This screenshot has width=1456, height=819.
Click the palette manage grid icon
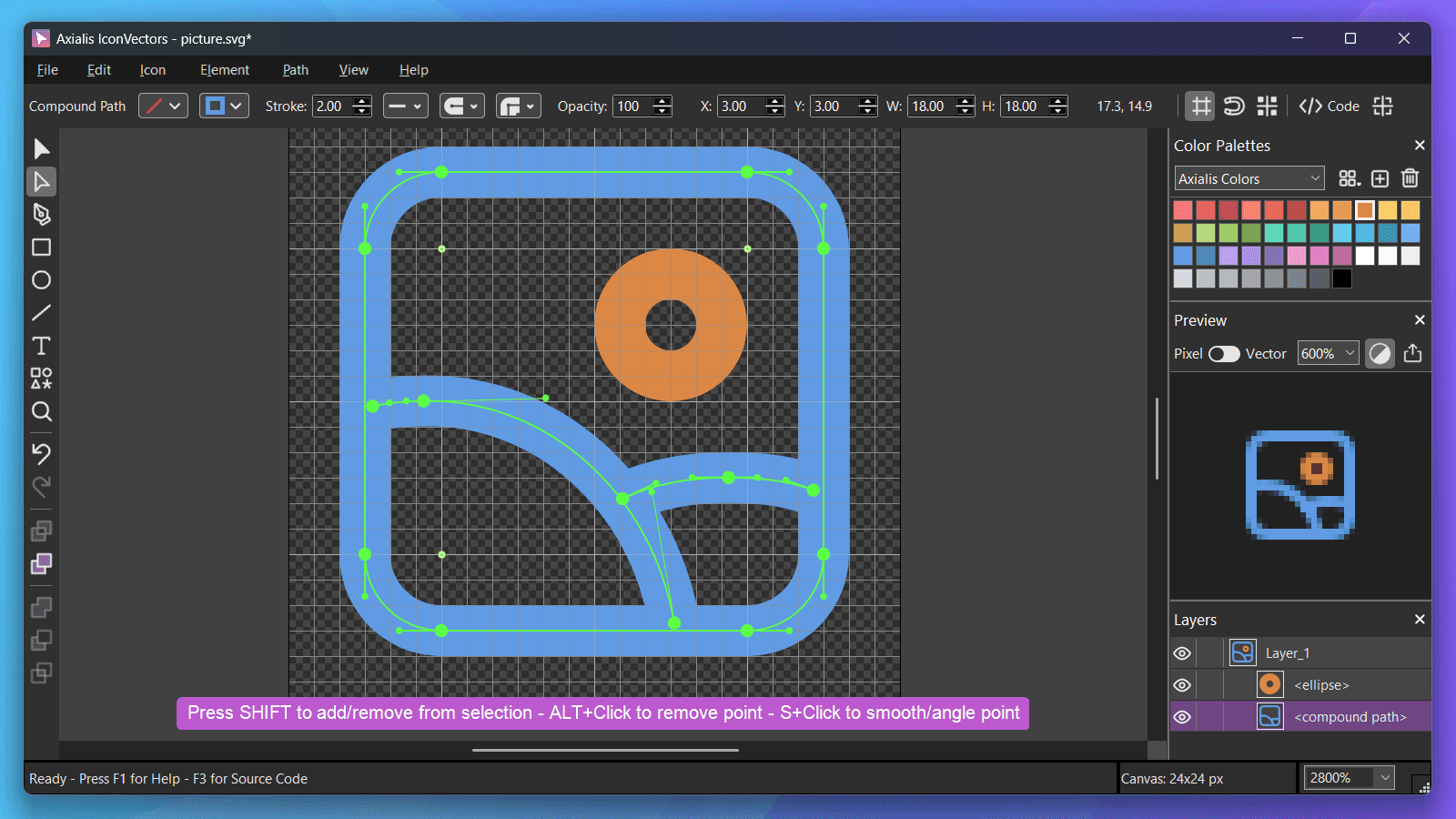(x=1350, y=178)
